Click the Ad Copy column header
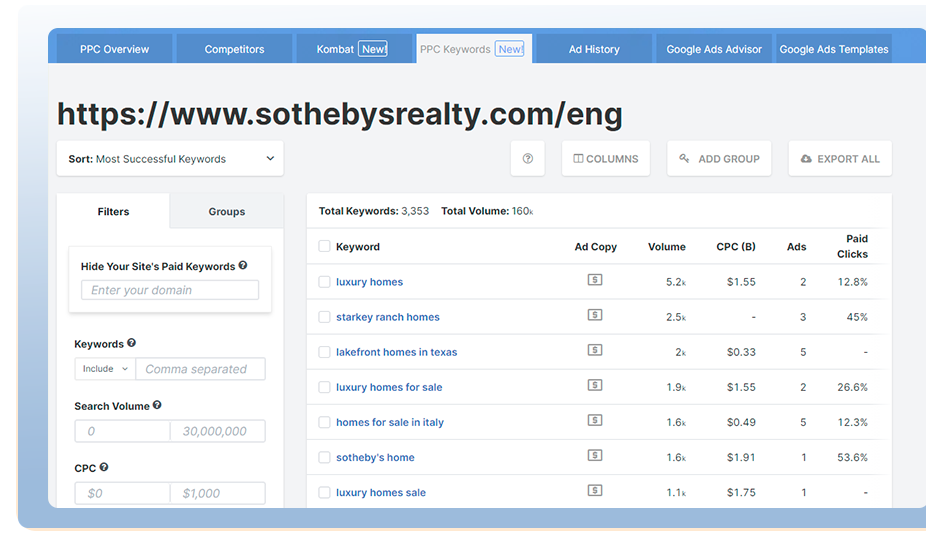 [595, 247]
